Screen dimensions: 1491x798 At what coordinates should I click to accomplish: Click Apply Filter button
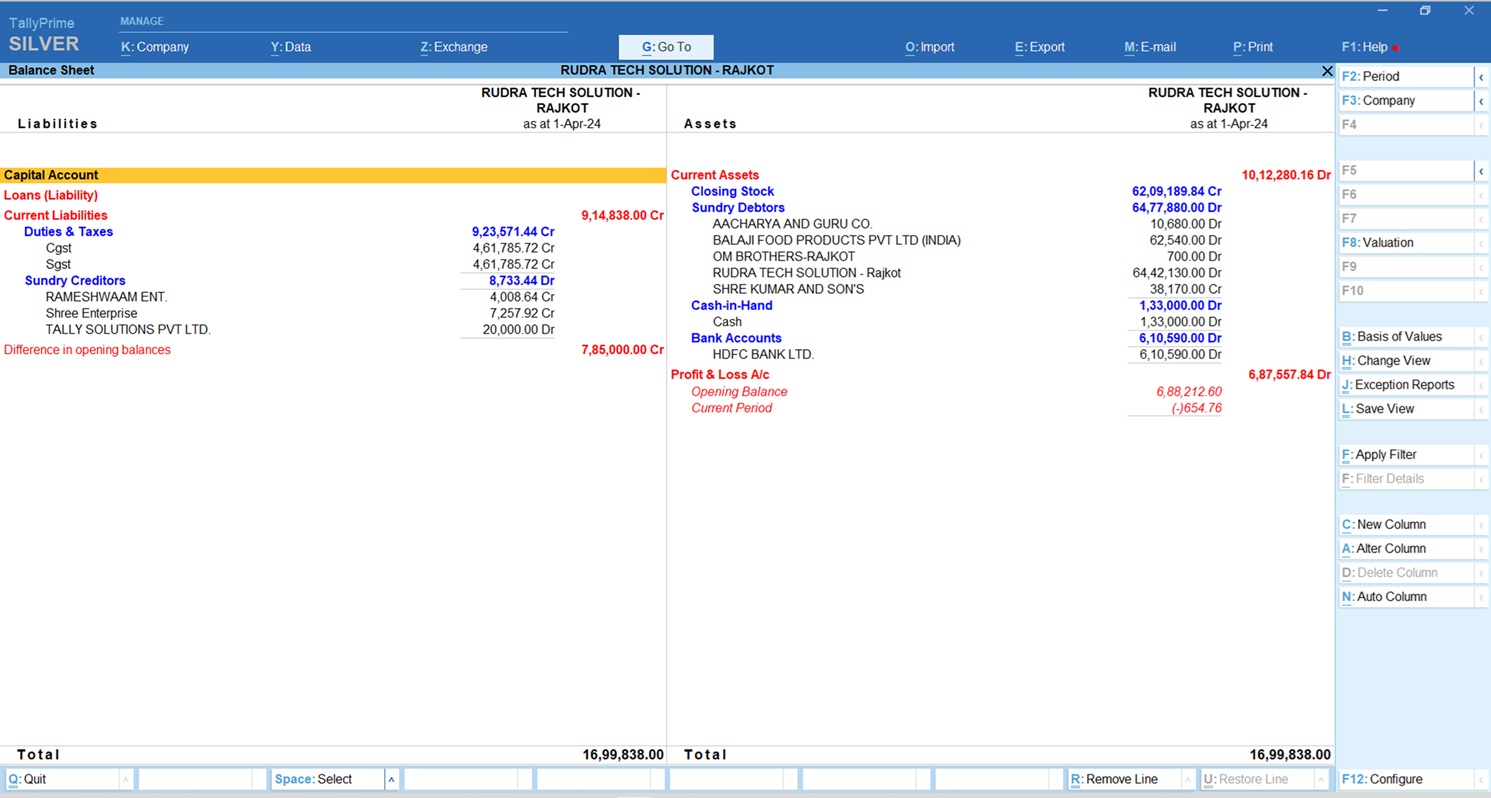click(x=1405, y=455)
